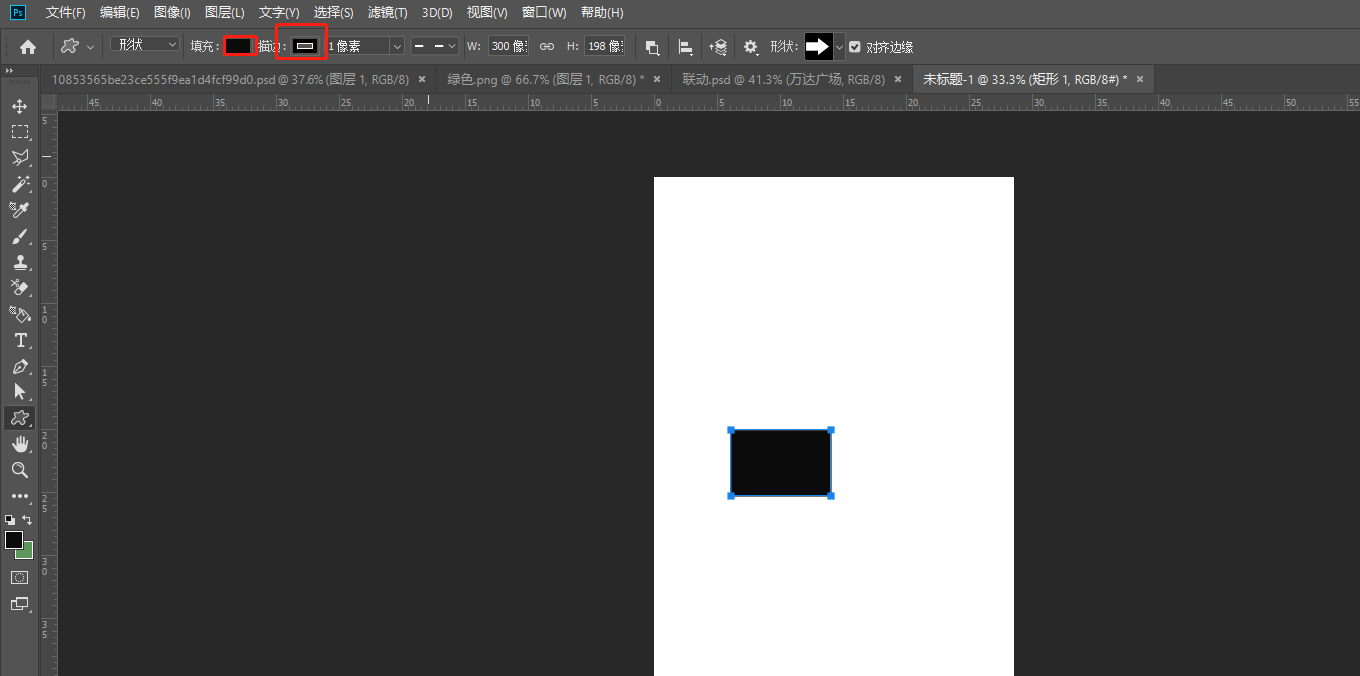Open the custom shape picker arrow

(x=839, y=47)
